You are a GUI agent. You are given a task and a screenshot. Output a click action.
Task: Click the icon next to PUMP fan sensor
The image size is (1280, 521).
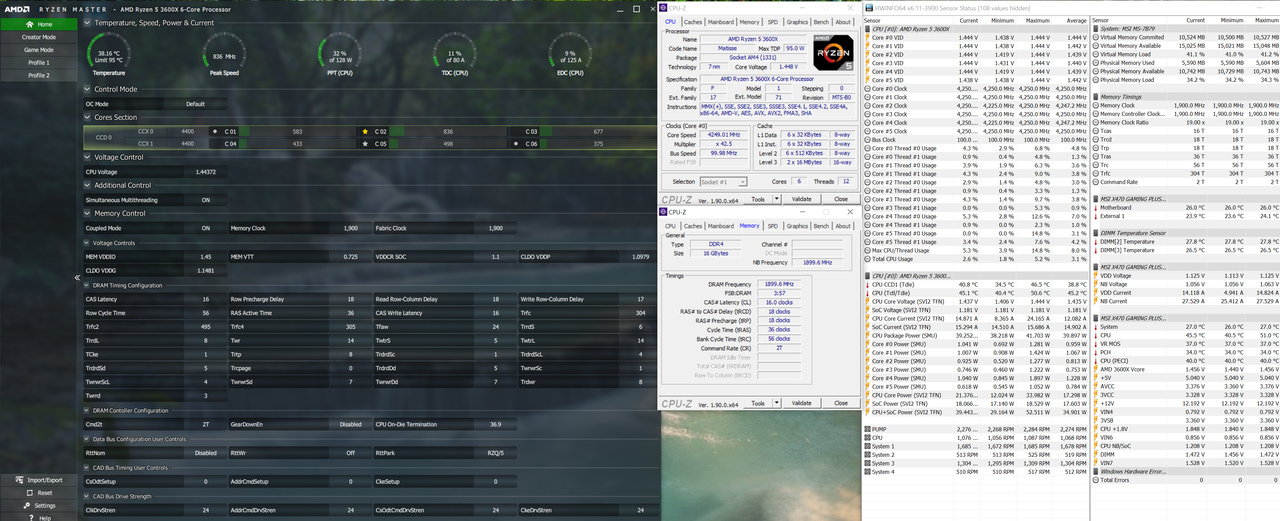[x=867, y=429]
